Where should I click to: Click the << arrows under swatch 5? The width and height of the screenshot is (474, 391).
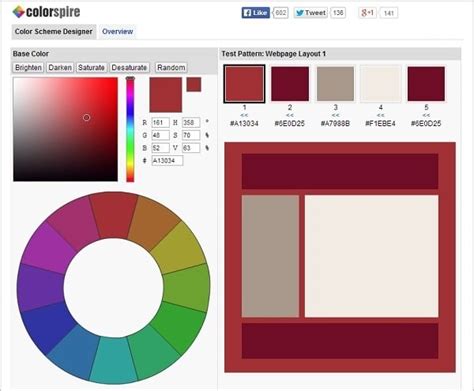point(426,115)
